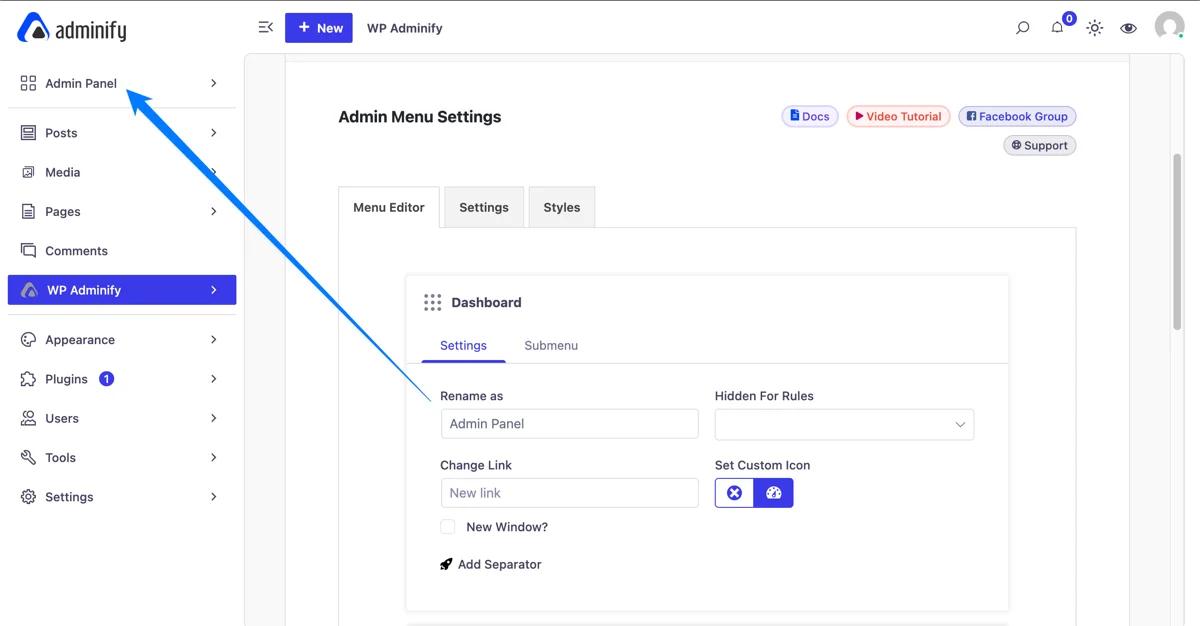The height and width of the screenshot is (626, 1200).
Task: Open the Support link
Action: [1040, 145]
